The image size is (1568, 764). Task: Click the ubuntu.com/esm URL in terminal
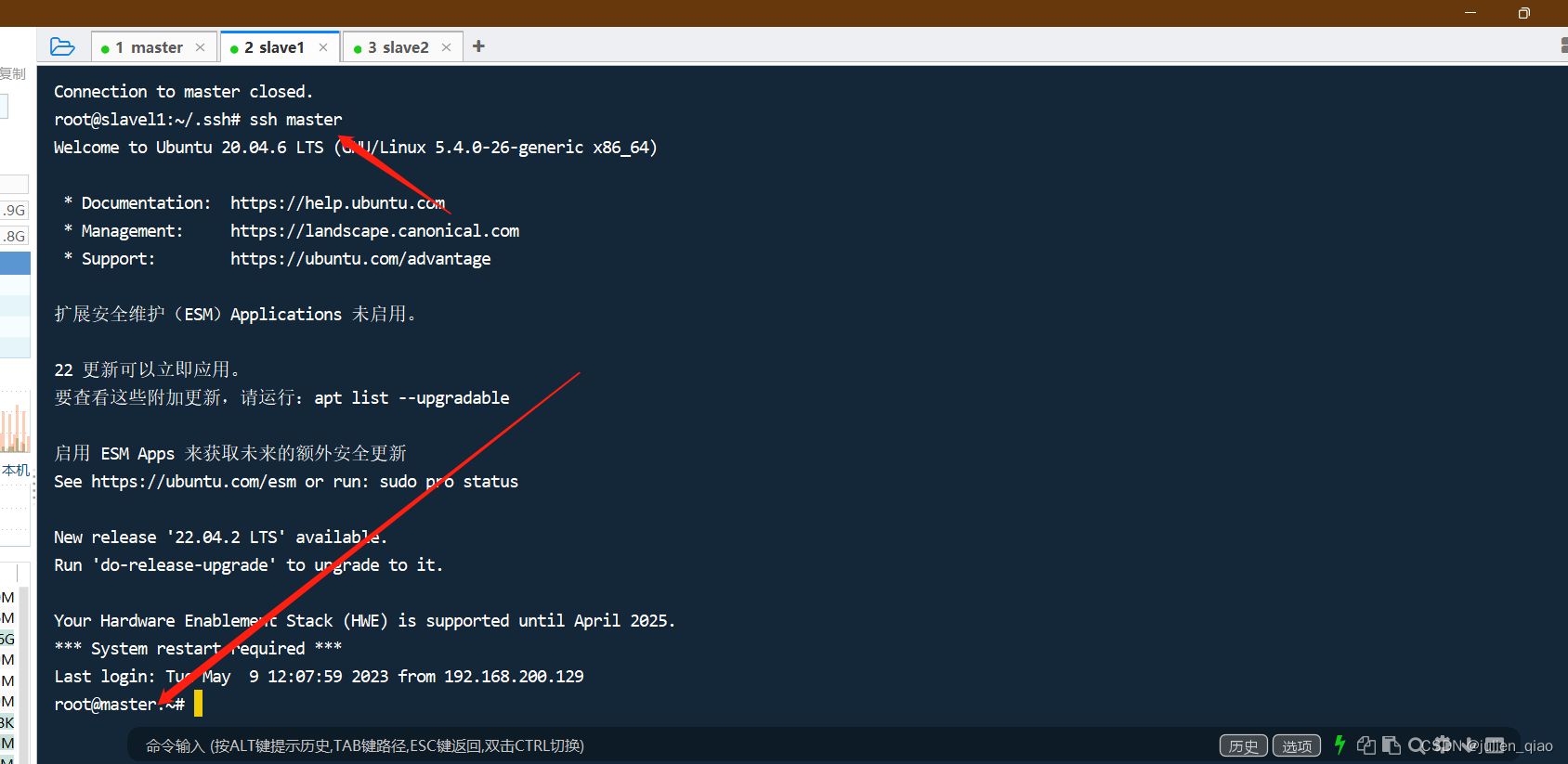[x=193, y=481]
